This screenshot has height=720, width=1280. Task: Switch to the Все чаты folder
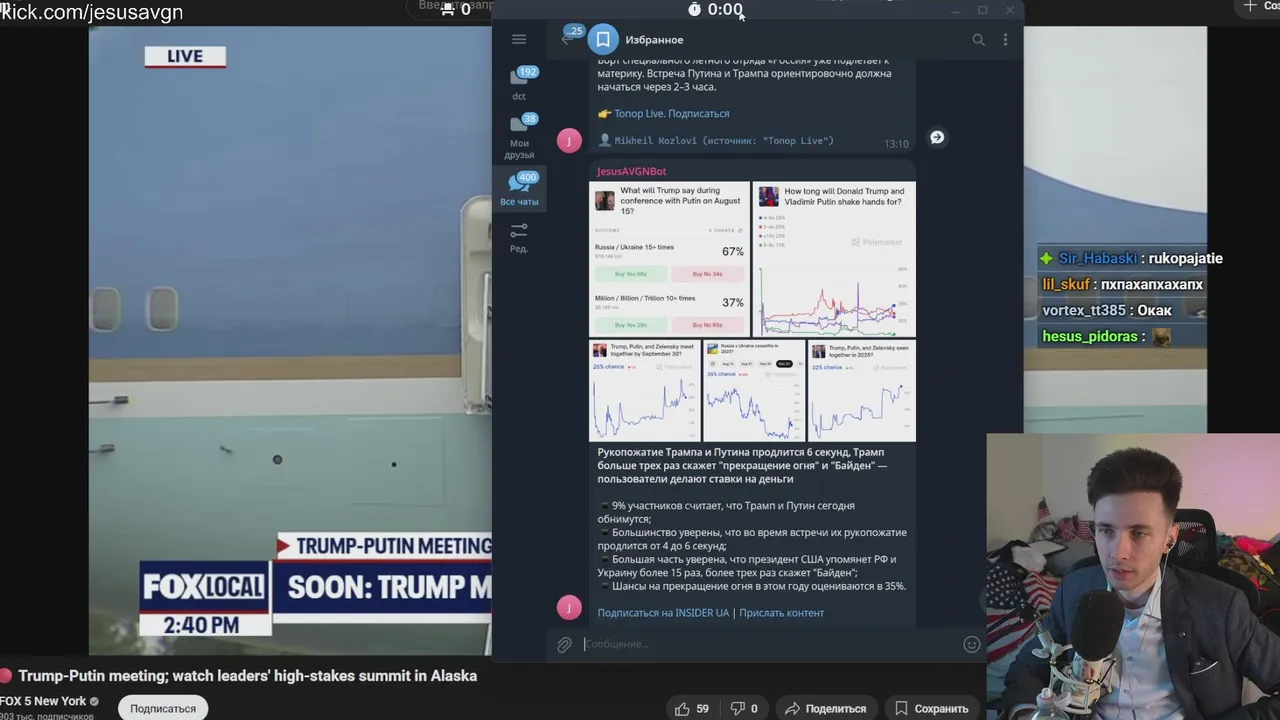point(519,188)
